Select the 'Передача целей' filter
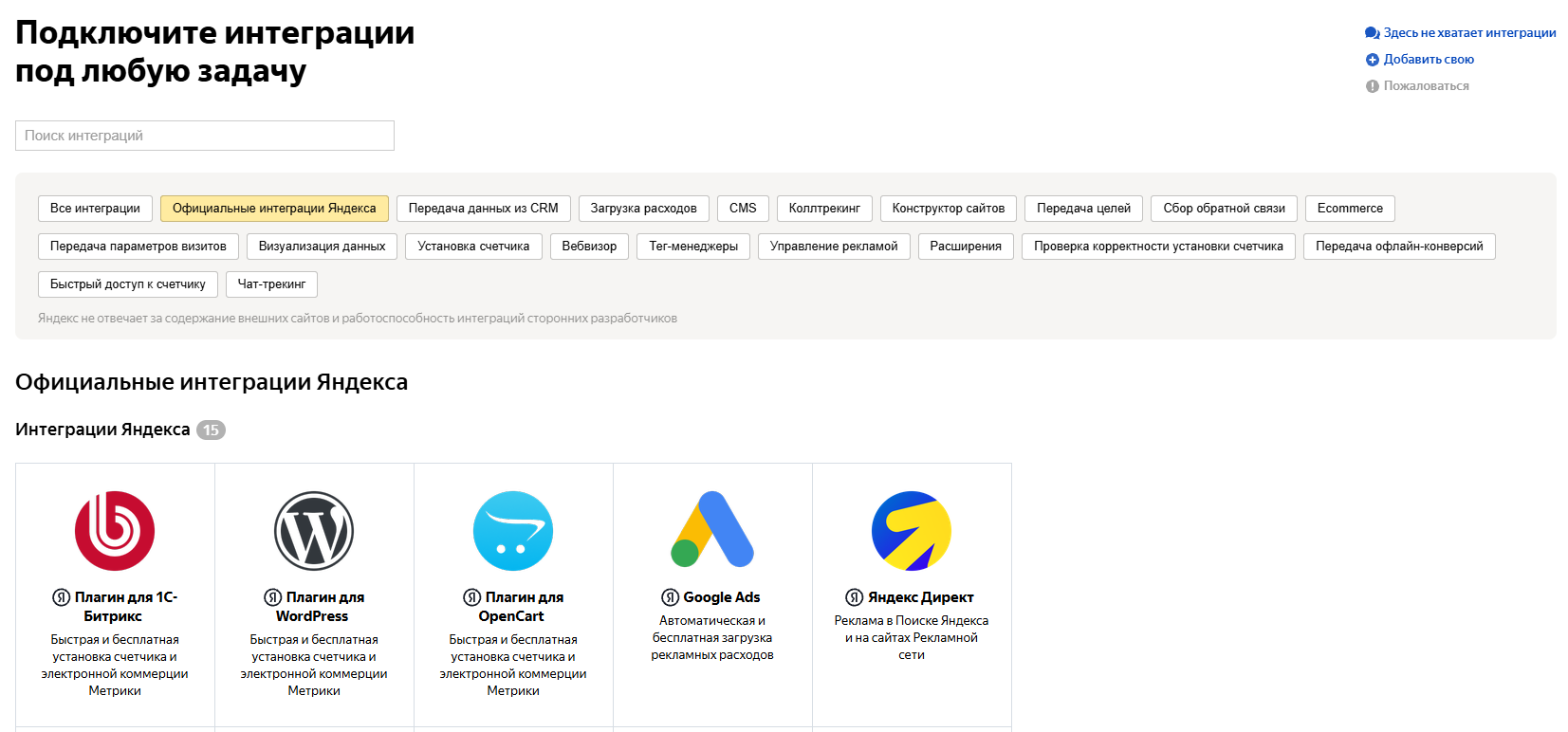The image size is (1568, 732). coord(1084,208)
